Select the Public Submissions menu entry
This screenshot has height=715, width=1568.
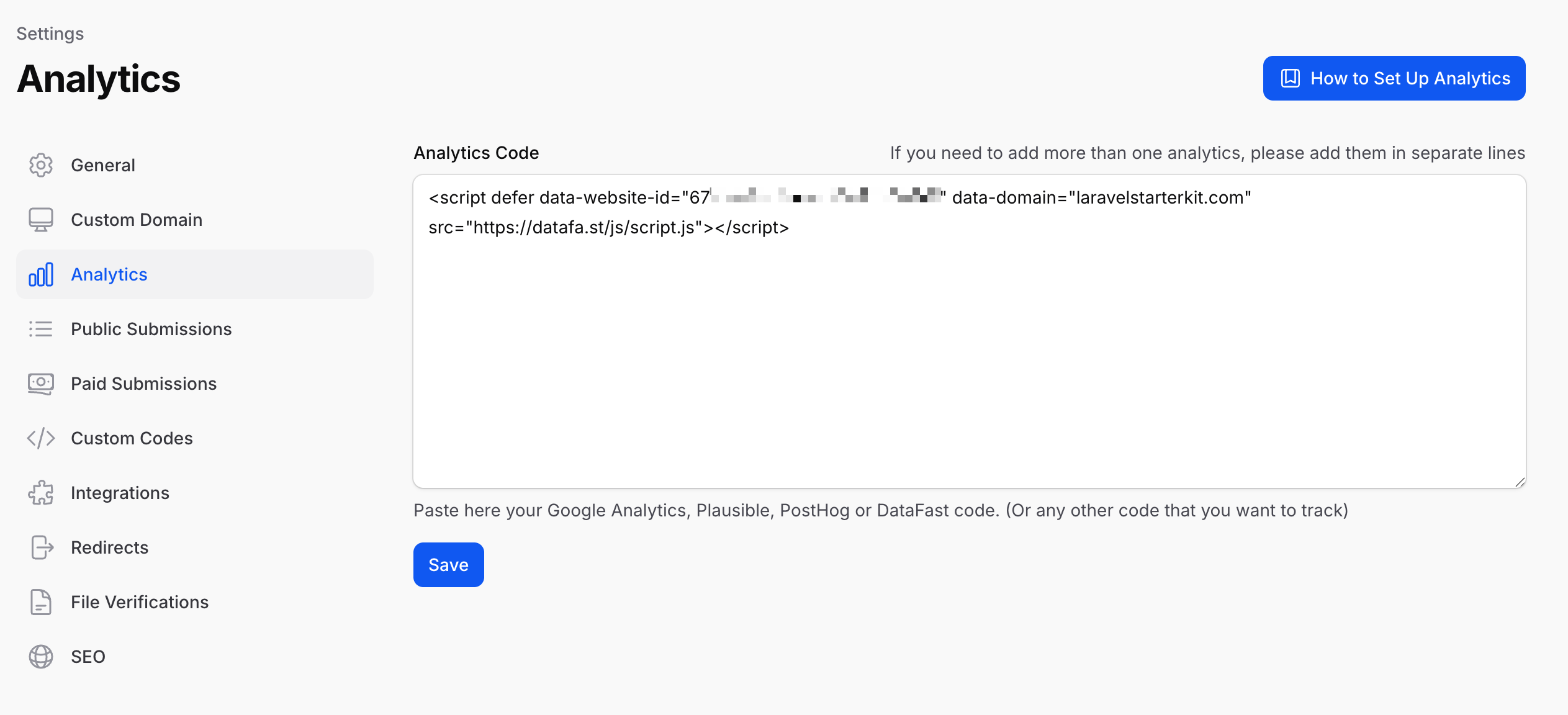[151, 328]
